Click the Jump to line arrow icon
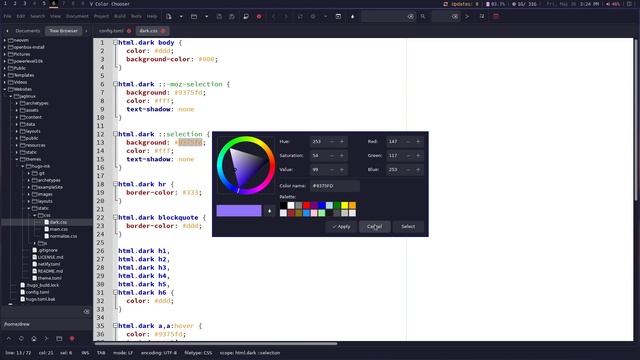Screen dimensions: 640x360 click(x=467, y=17)
